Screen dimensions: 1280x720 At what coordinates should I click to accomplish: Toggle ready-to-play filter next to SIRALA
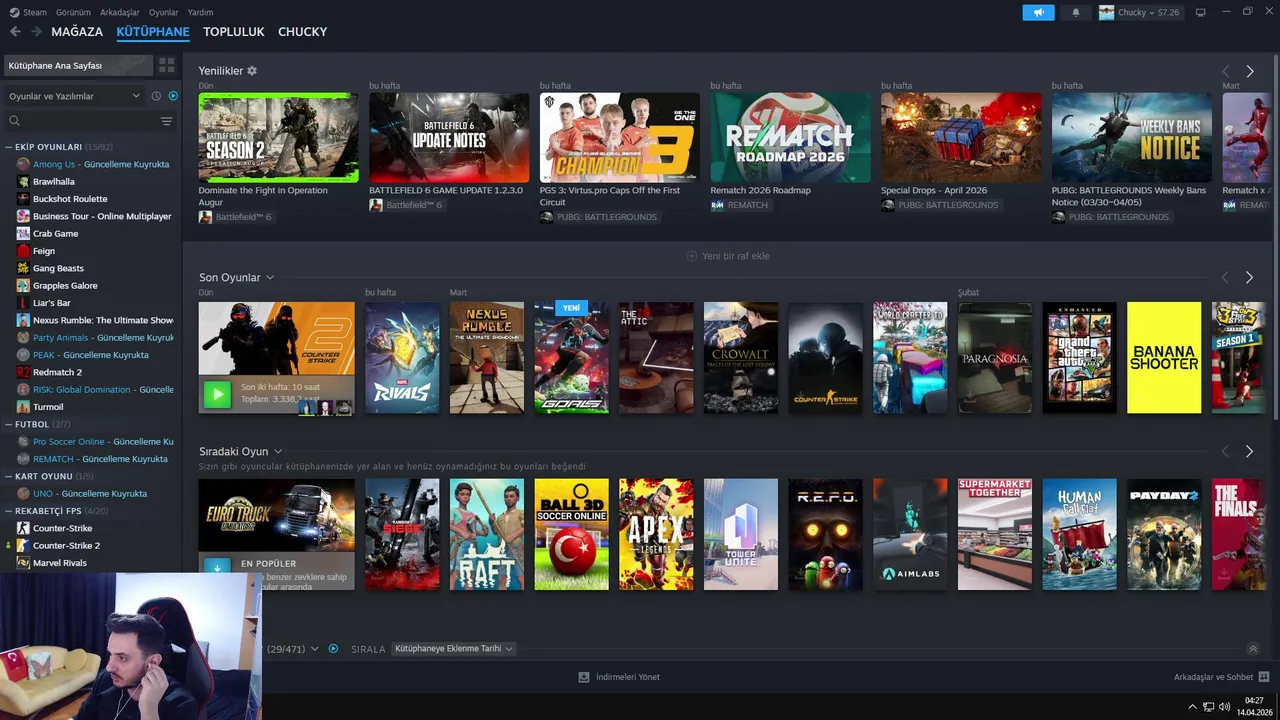coord(333,648)
